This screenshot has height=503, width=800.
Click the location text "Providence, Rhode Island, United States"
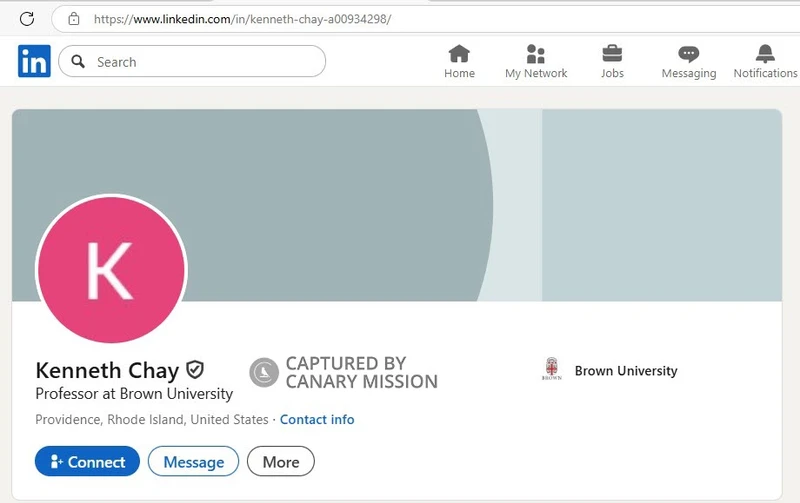(x=152, y=419)
